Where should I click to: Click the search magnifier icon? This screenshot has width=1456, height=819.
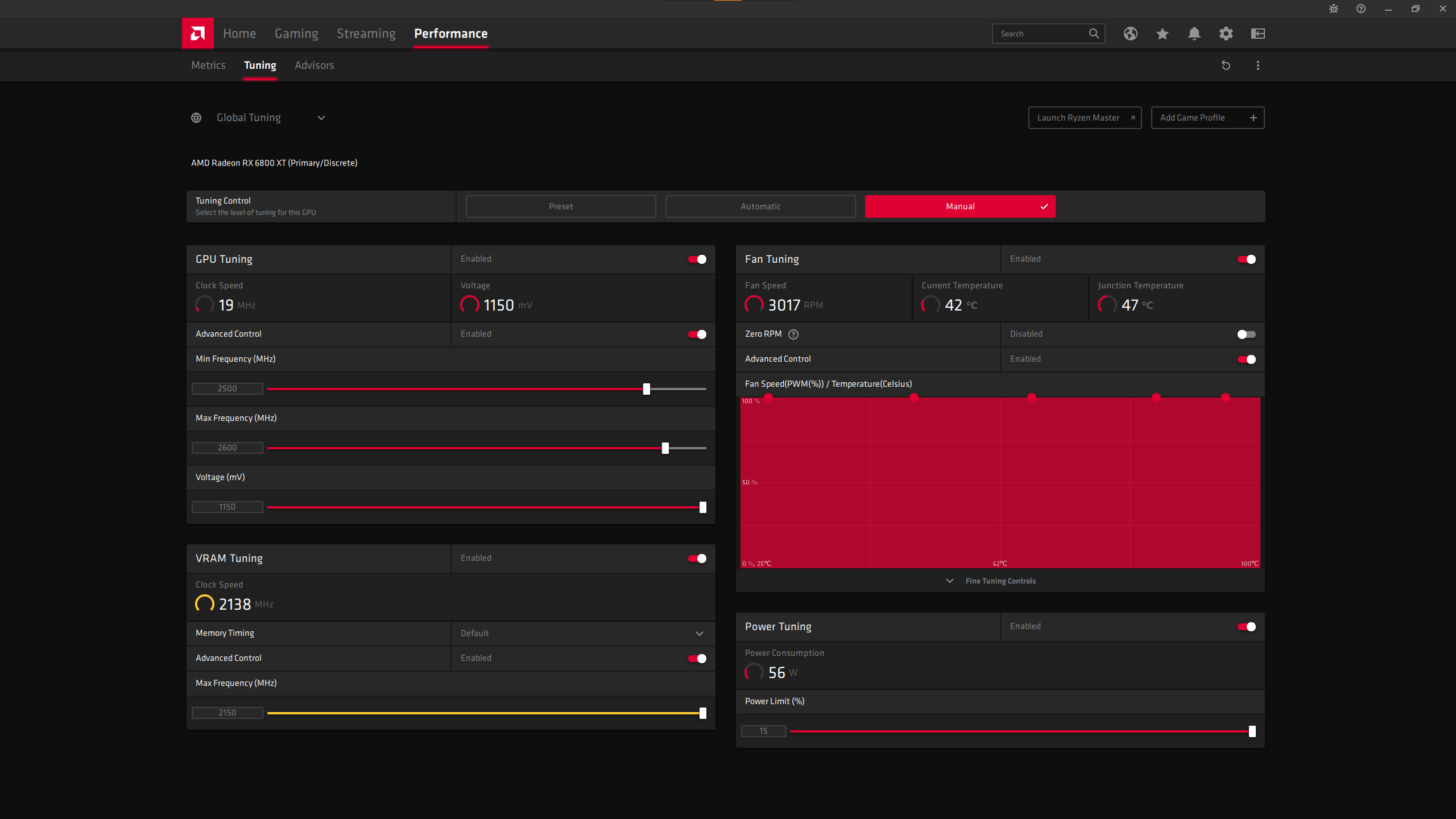[1094, 34]
